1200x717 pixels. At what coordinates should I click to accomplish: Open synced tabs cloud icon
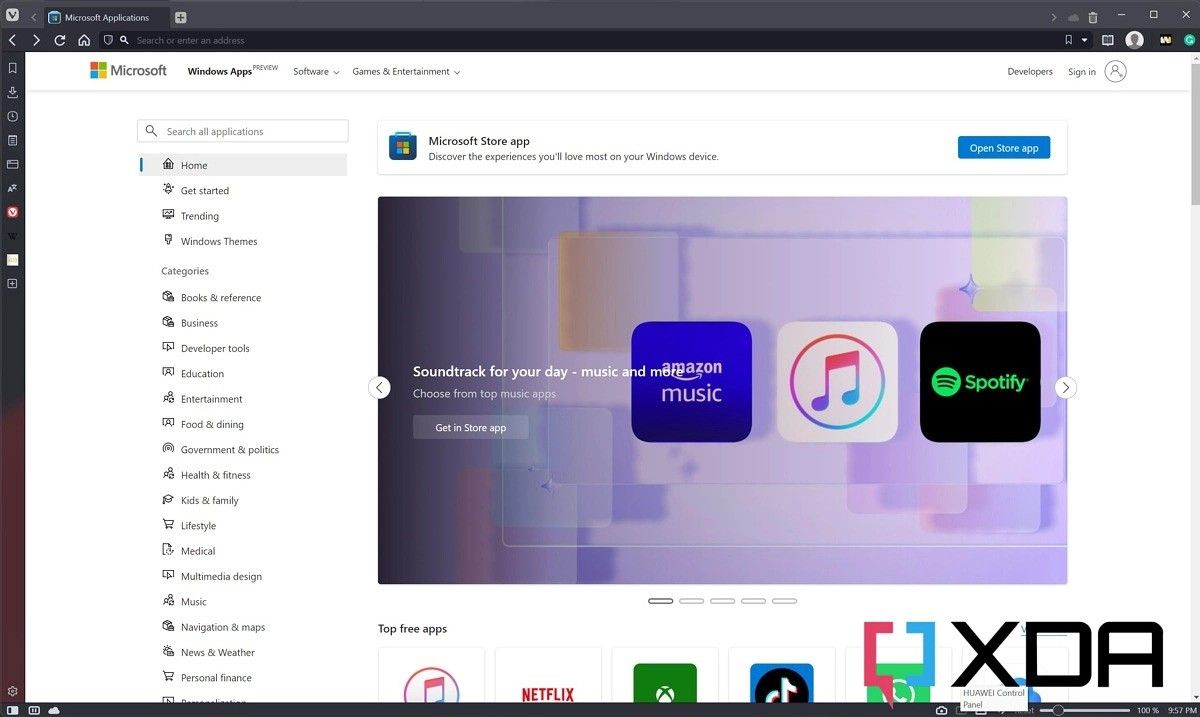click(1074, 17)
